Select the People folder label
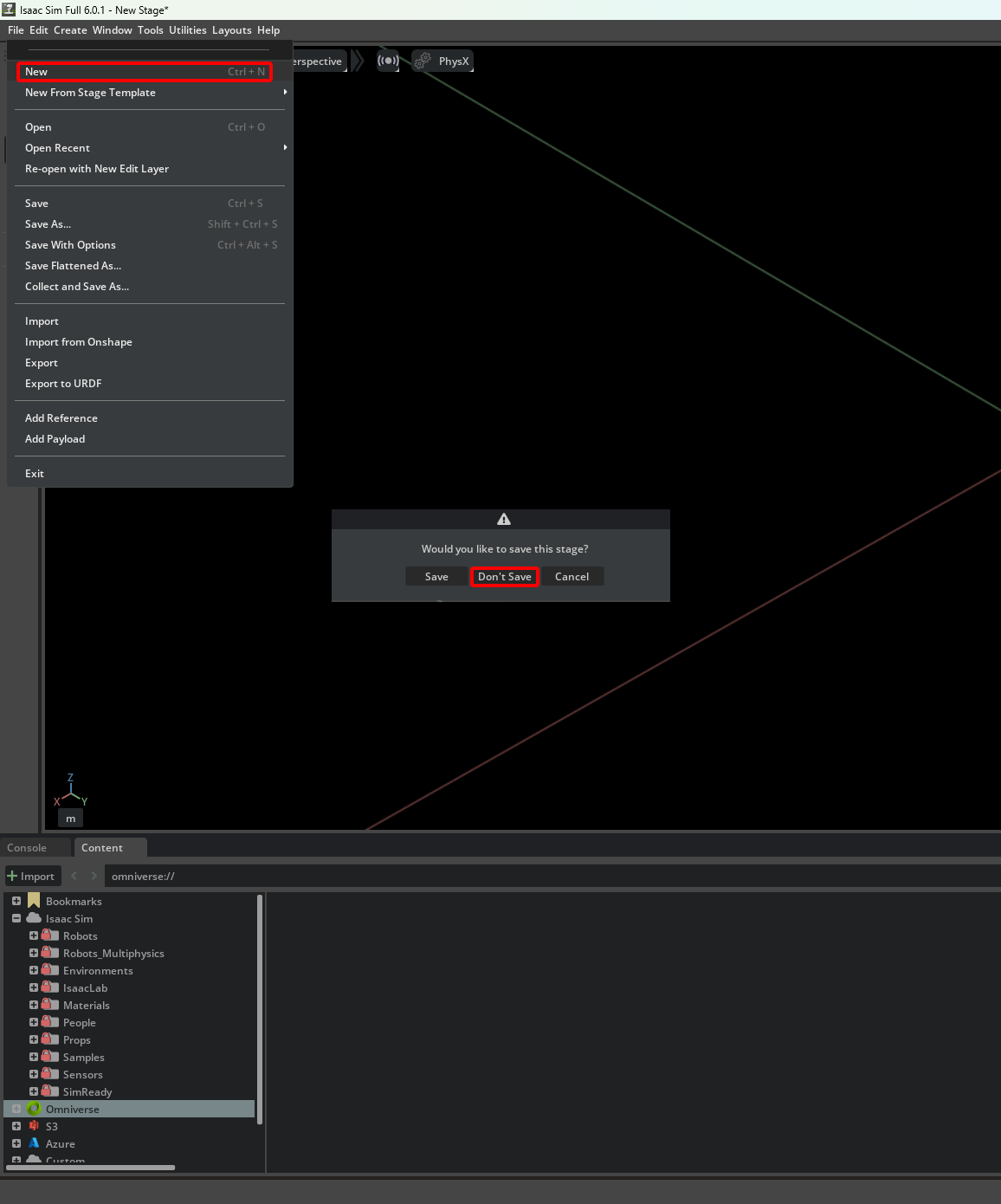Image resolution: width=1001 pixels, height=1204 pixels. (80, 1023)
